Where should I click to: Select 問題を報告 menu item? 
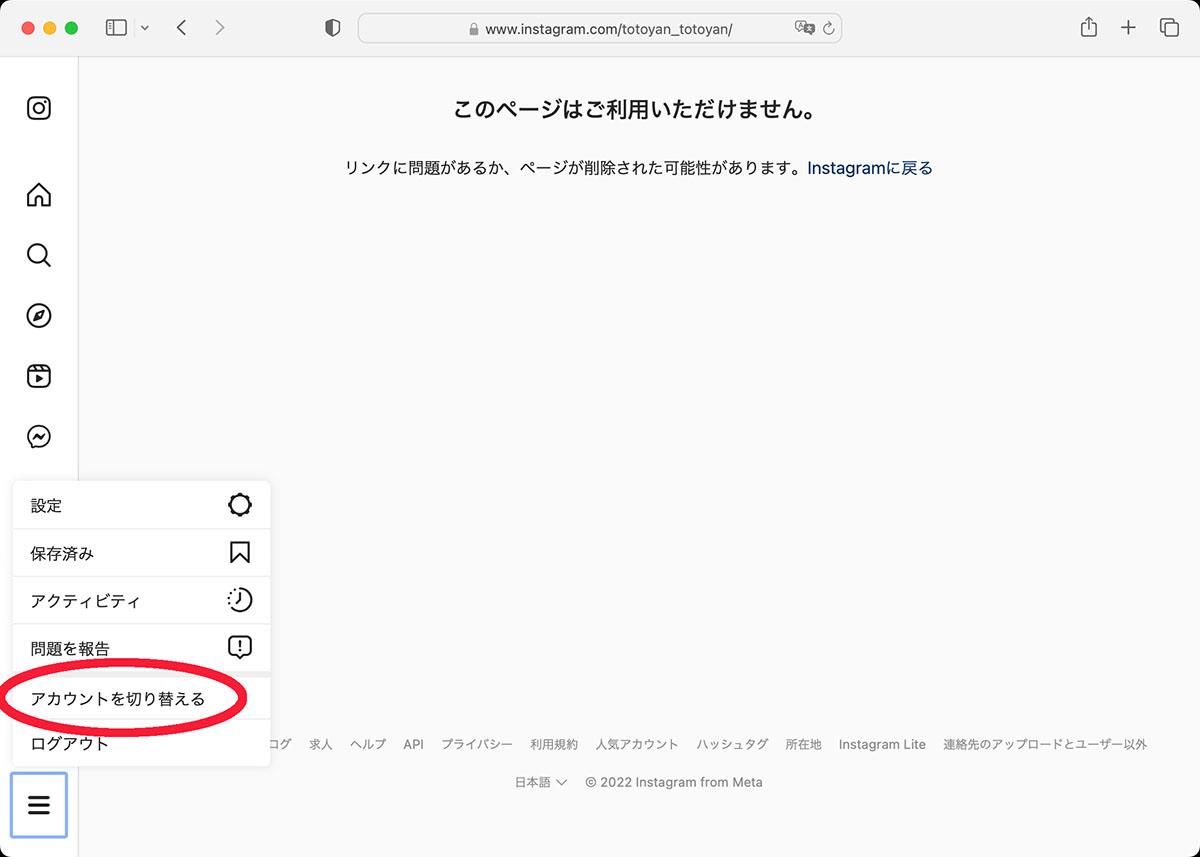[x=141, y=649]
